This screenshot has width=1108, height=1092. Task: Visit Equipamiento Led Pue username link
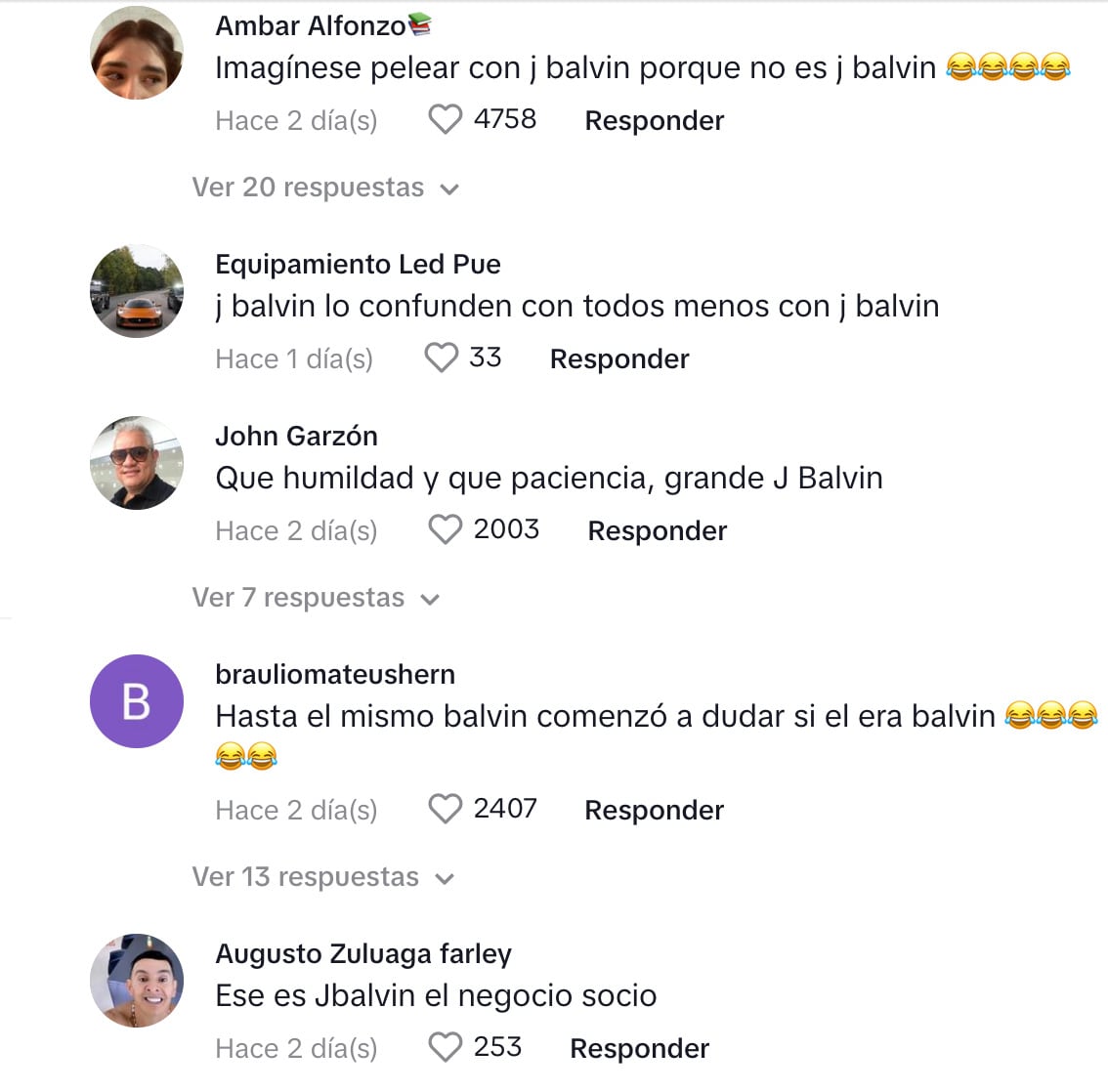click(358, 264)
